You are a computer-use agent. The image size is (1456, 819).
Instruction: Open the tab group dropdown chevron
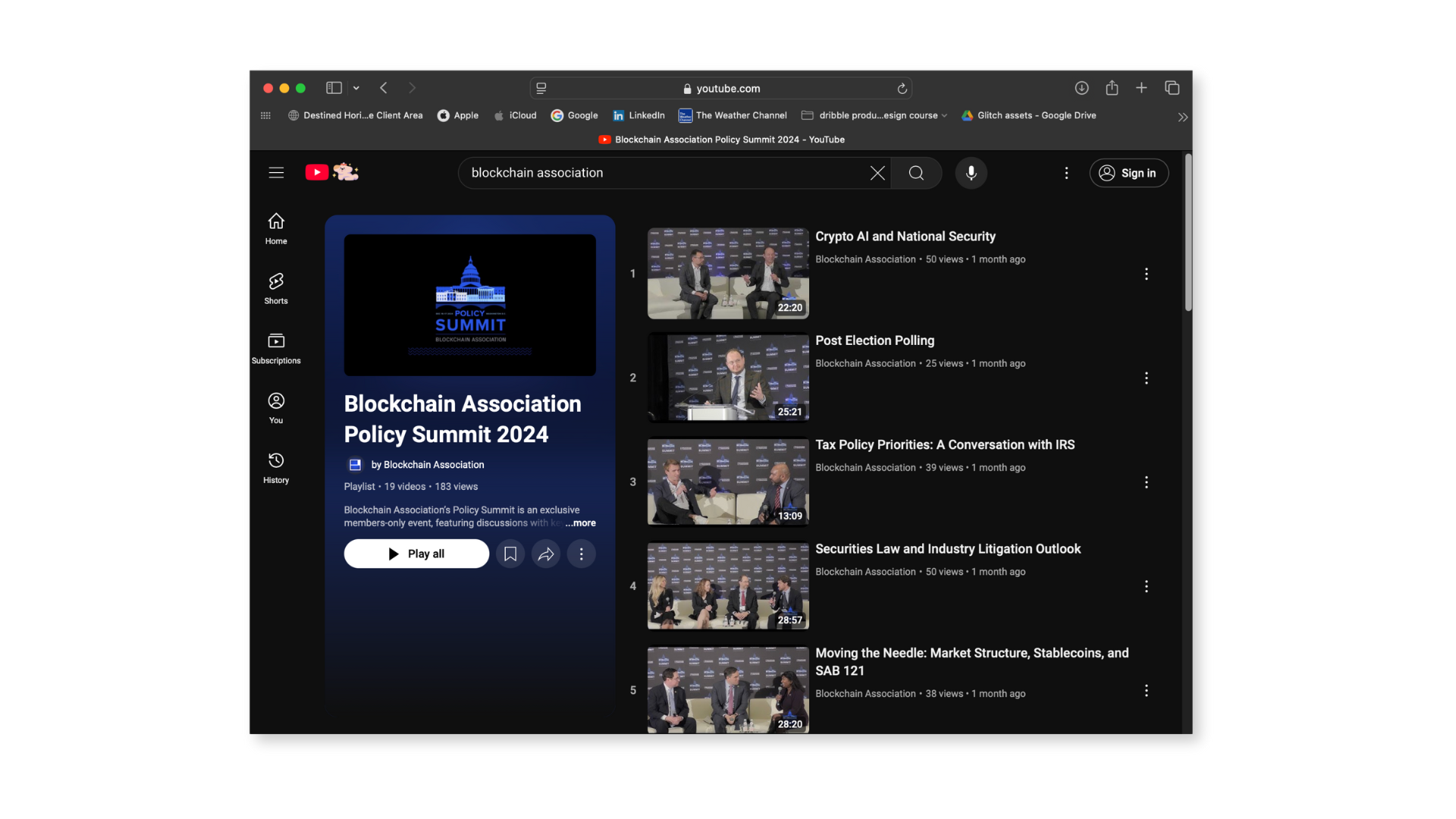[356, 88]
